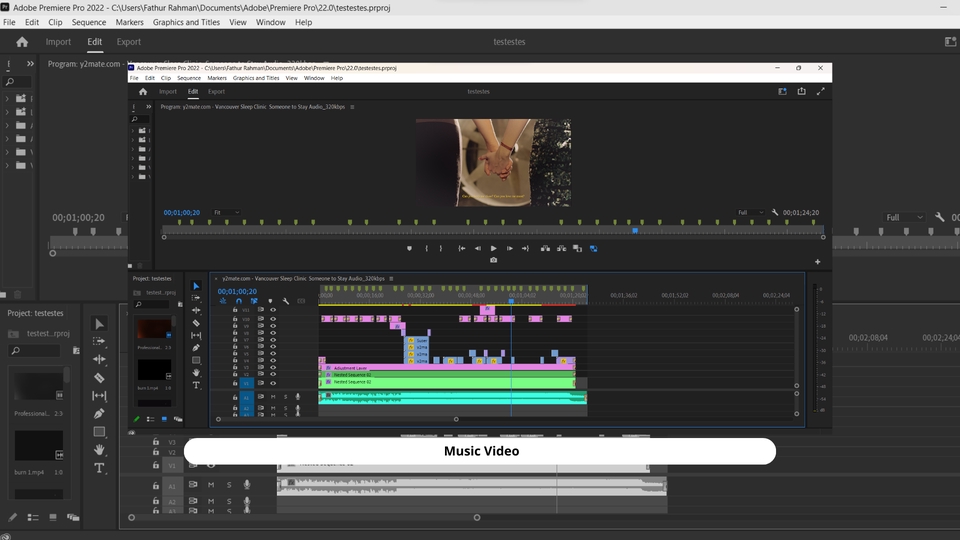Click the Add Marker button under the monitor
The height and width of the screenshot is (540, 960).
click(409, 248)
